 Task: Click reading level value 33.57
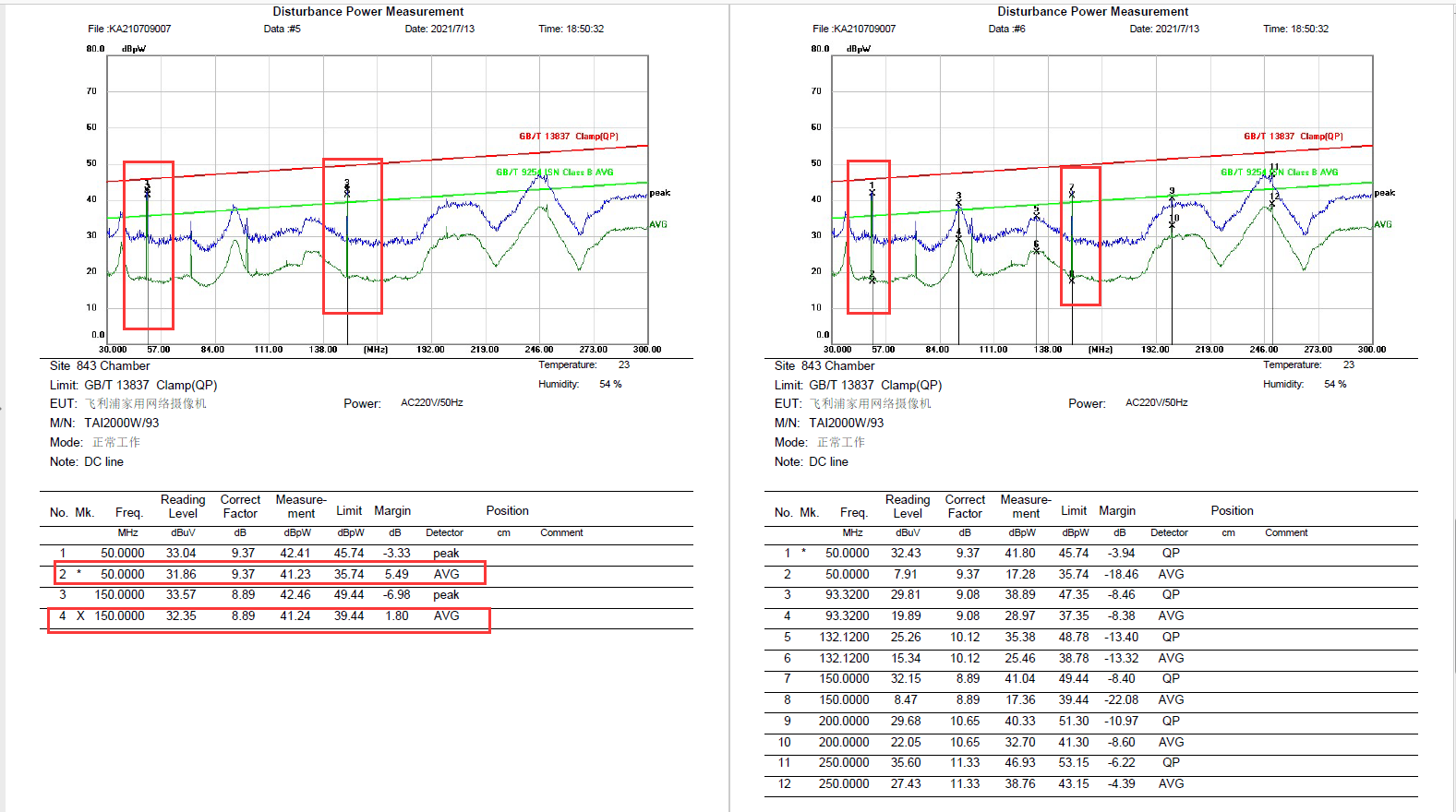pyautogui.click(x=181, y=595)
